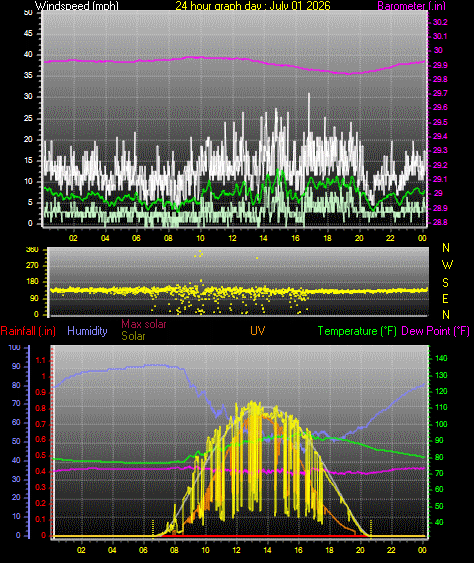
Task: Click the '30.2' barometer scale value
Action: [440, 22]
